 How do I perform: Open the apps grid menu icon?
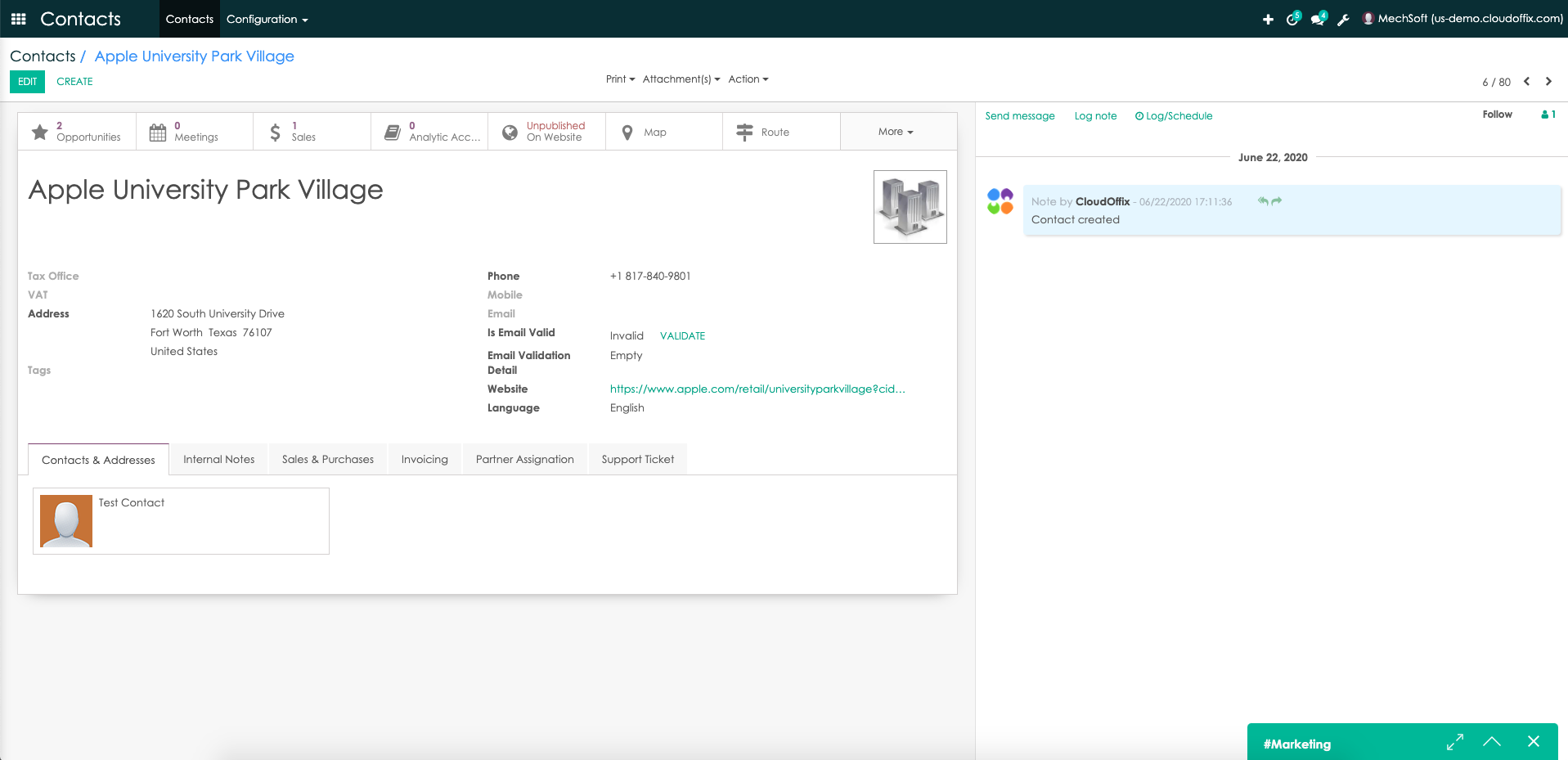point(18,19)
